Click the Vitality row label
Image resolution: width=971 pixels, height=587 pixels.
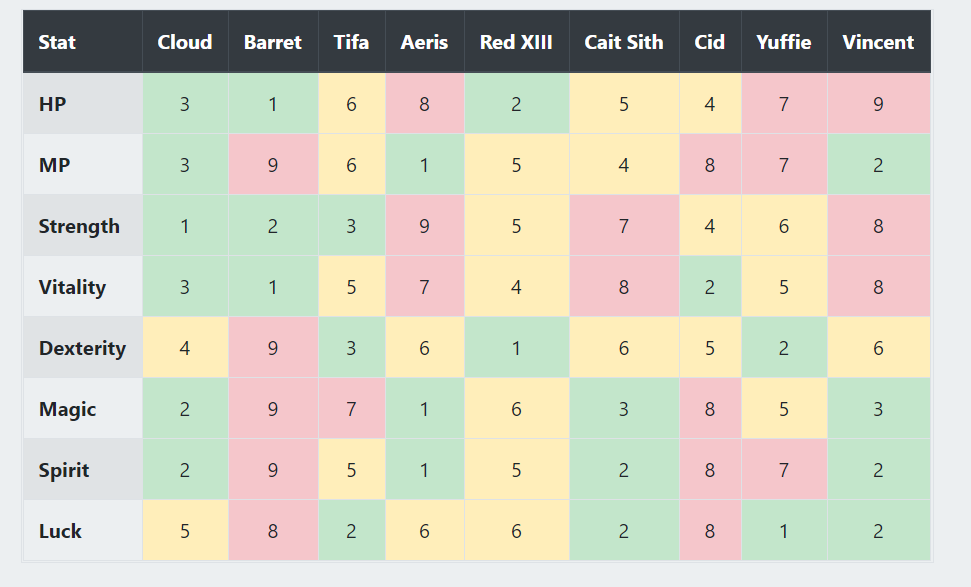tap(72, 287)
